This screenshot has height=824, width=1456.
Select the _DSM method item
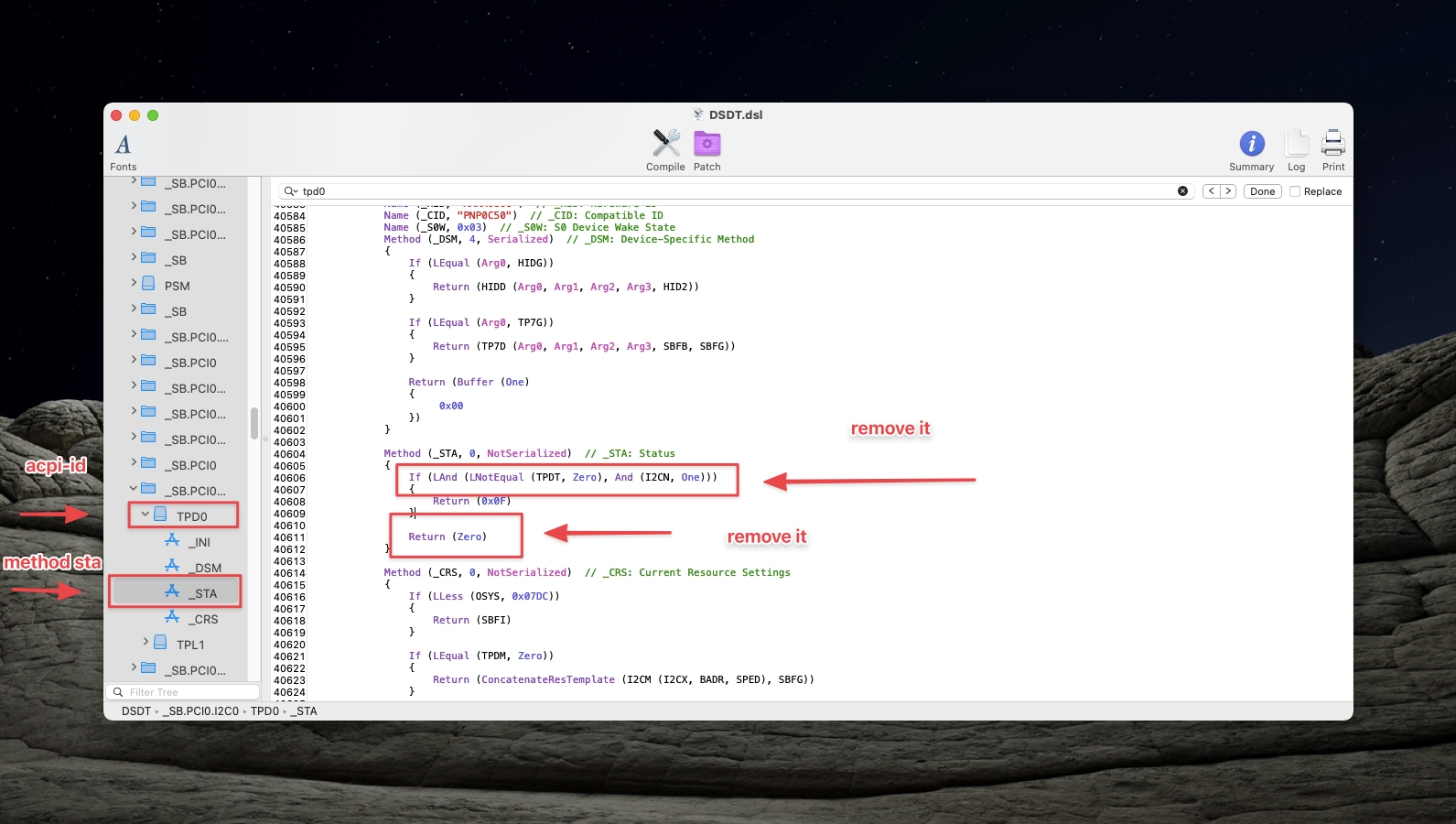207,568
